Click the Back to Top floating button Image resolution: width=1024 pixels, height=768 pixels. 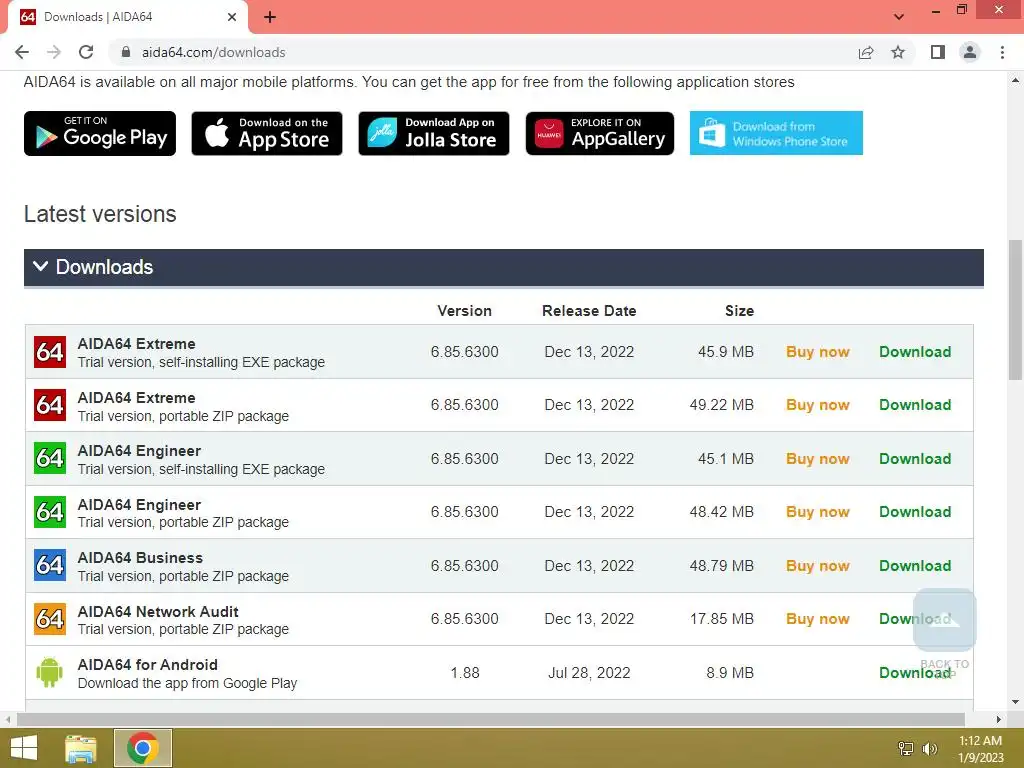(945, 620)
